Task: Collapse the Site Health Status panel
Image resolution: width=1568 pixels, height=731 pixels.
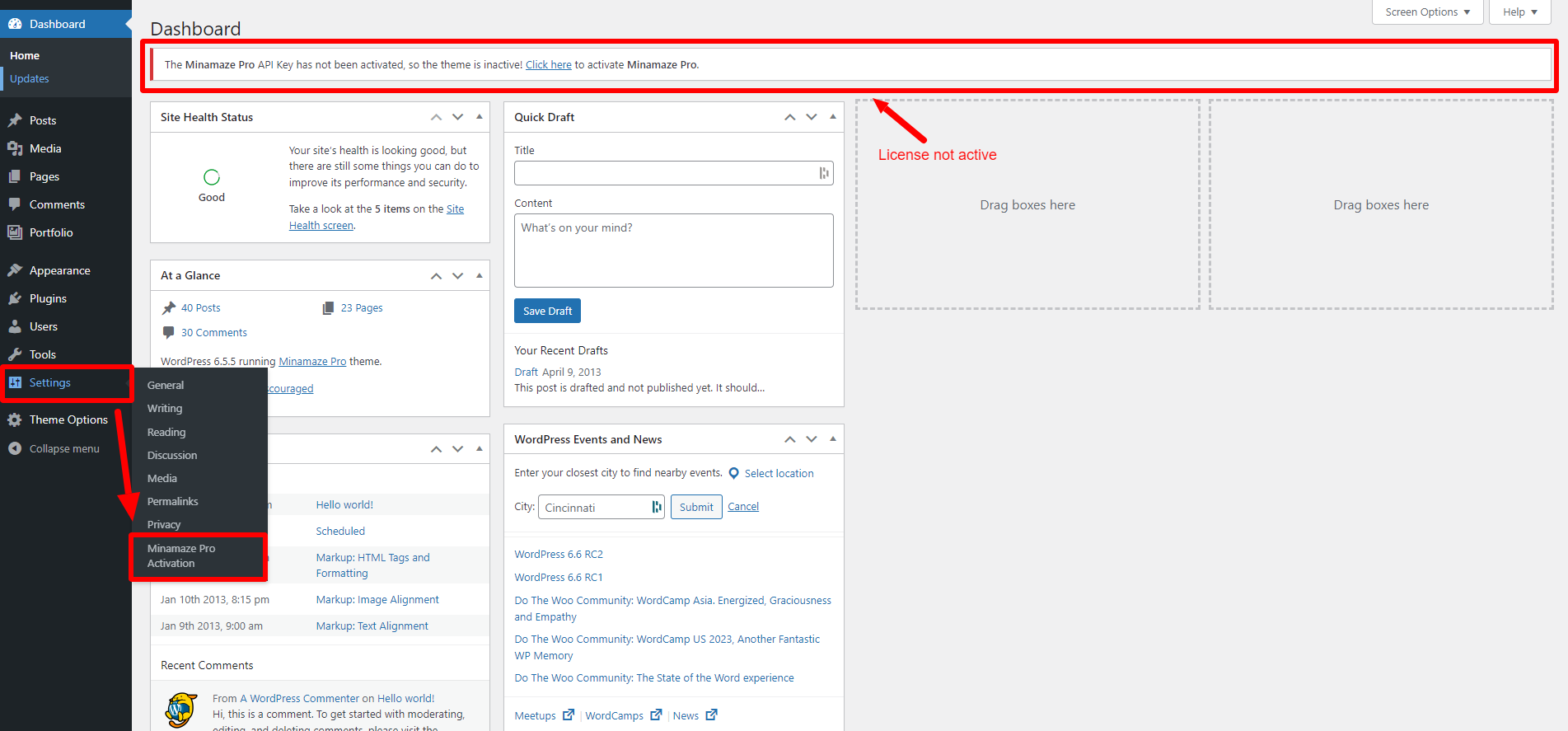Action: point(480,117)
